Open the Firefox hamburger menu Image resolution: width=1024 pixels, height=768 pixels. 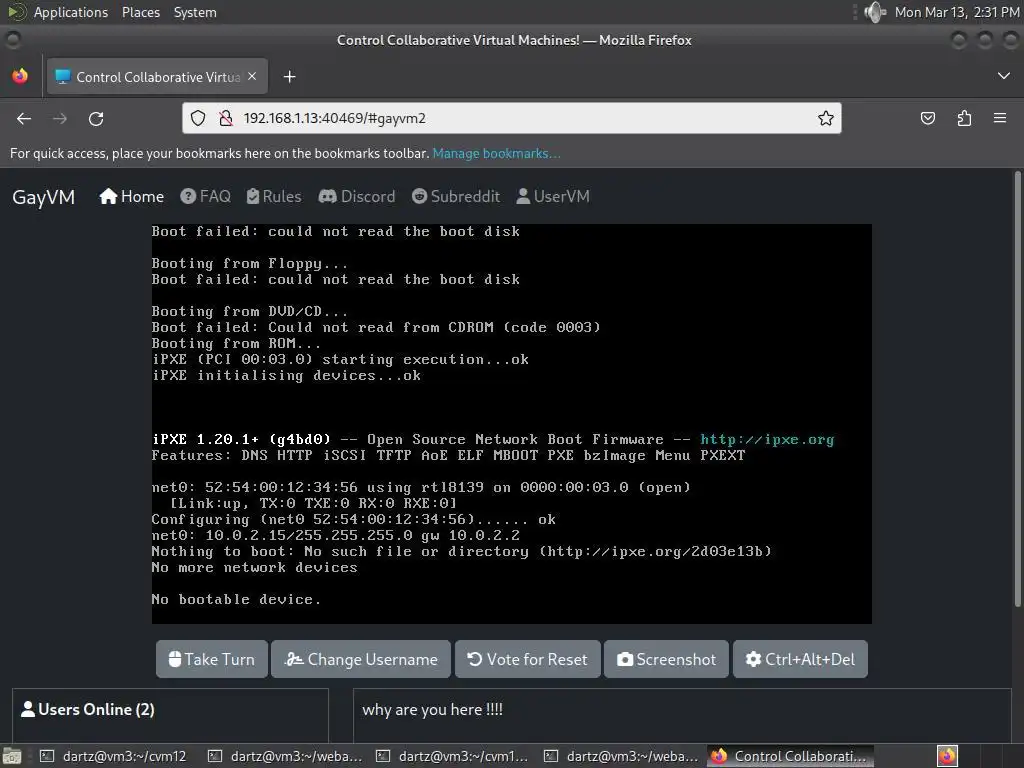point(1000,118)
